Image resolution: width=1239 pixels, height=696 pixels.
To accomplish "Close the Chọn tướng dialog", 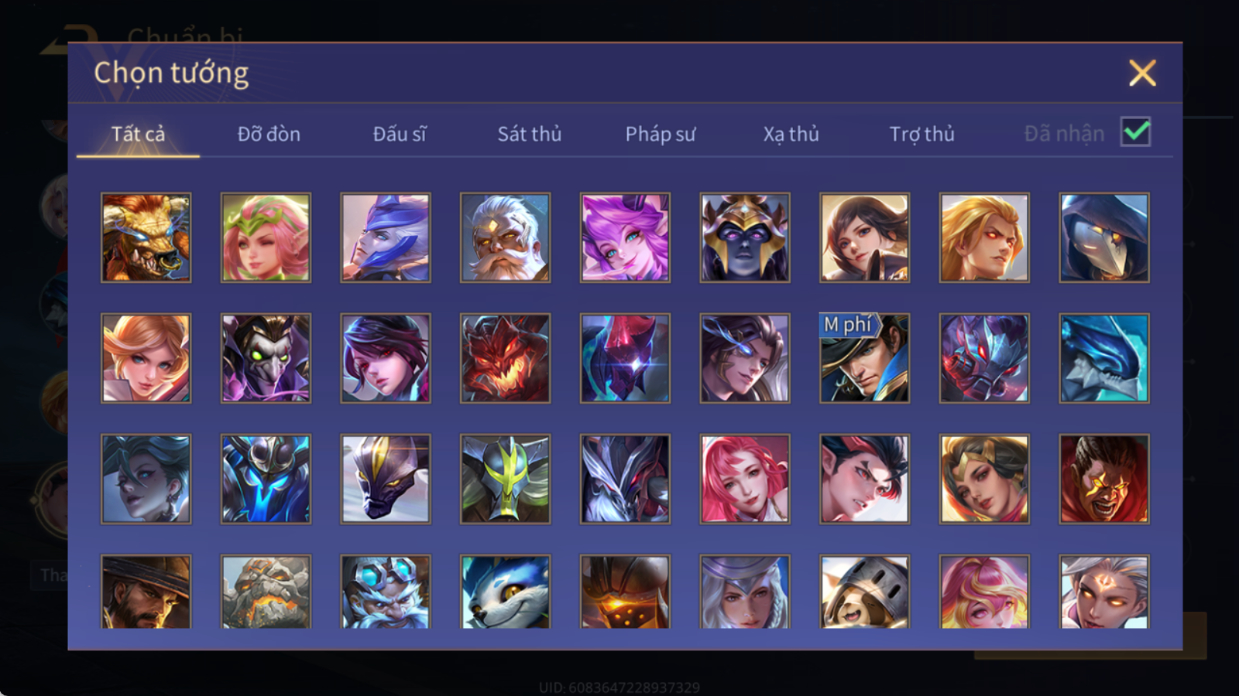I will point(1142,73).
